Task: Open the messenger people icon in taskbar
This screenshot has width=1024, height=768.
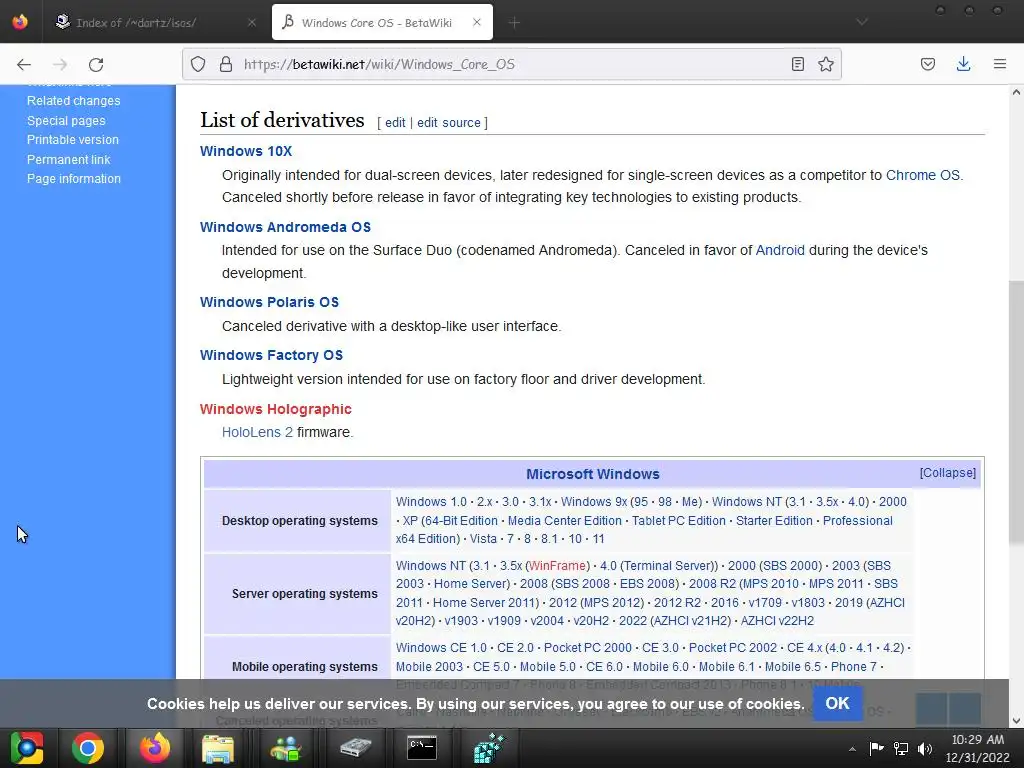Action: tap(286, 748)
